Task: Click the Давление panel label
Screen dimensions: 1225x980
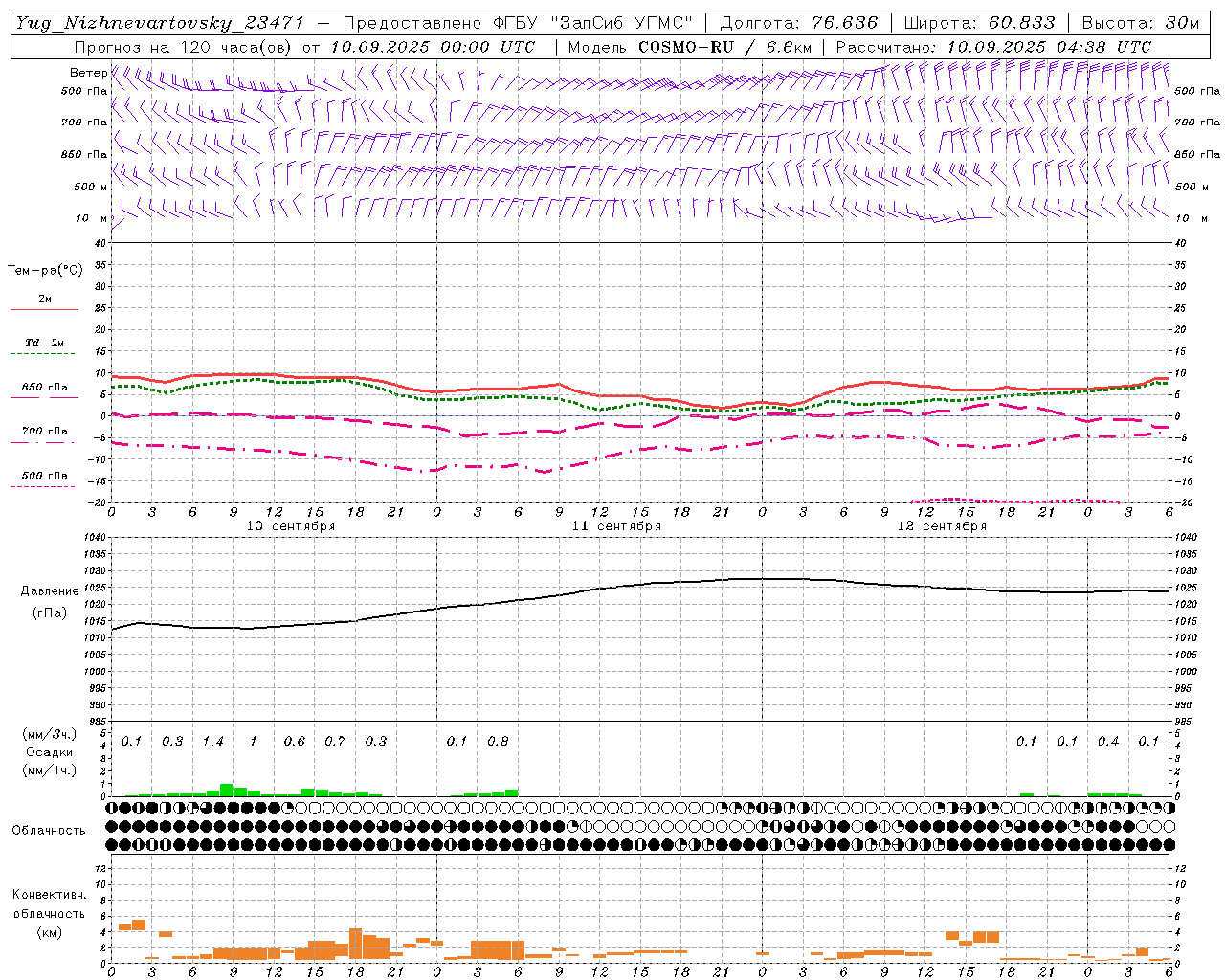Action: [49, 591]
